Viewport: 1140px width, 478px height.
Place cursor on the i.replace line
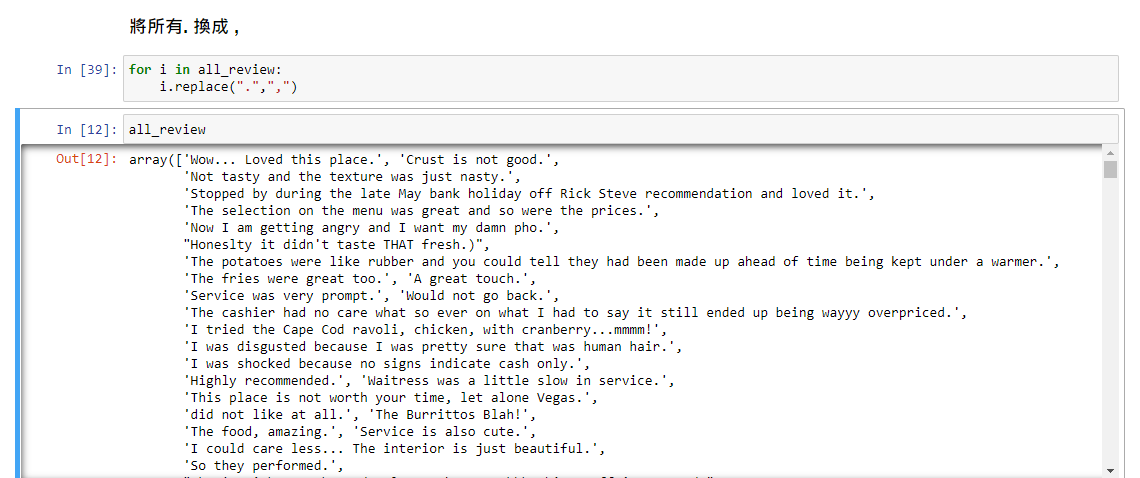point(229,87)
